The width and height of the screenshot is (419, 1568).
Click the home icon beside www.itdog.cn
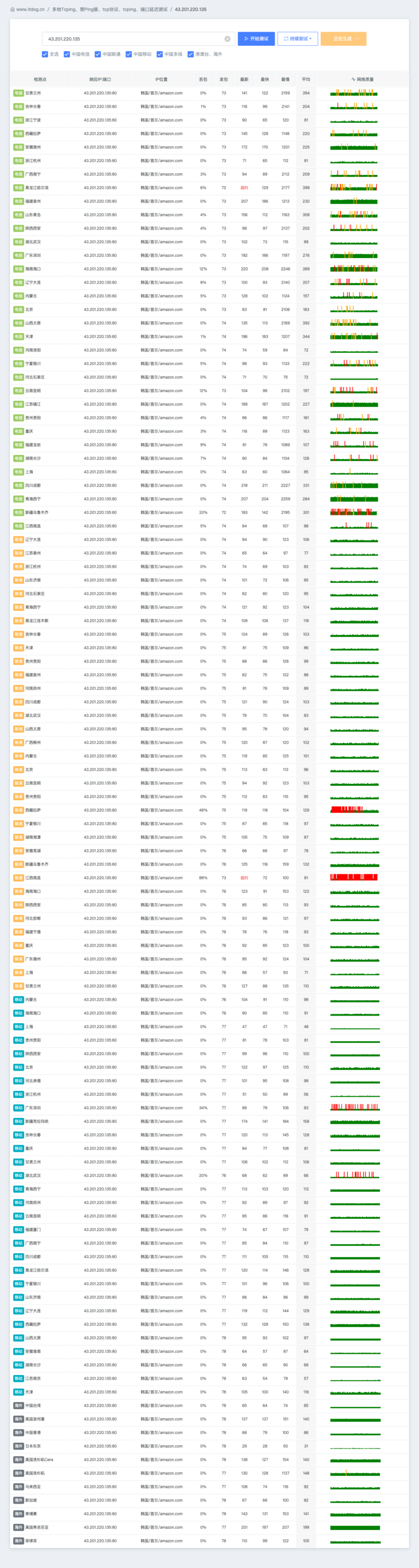click(13, 10)
